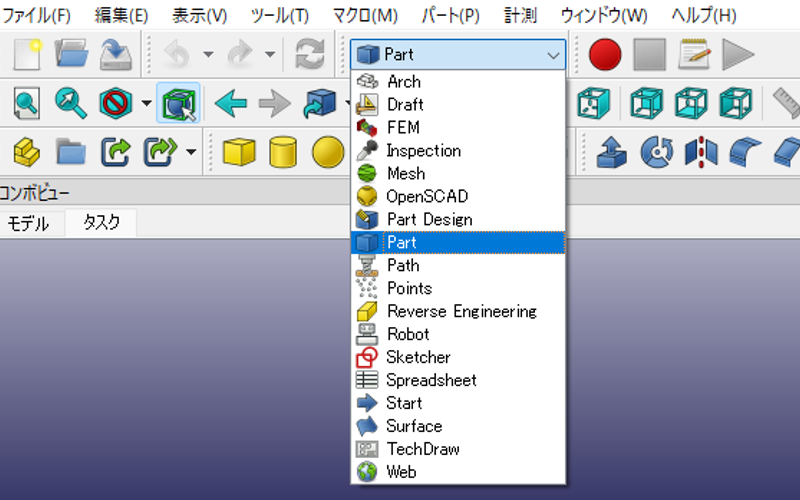The image size is (800, 500).
Task: Go back with left teal arrow
Action: [x=231, y=104]
